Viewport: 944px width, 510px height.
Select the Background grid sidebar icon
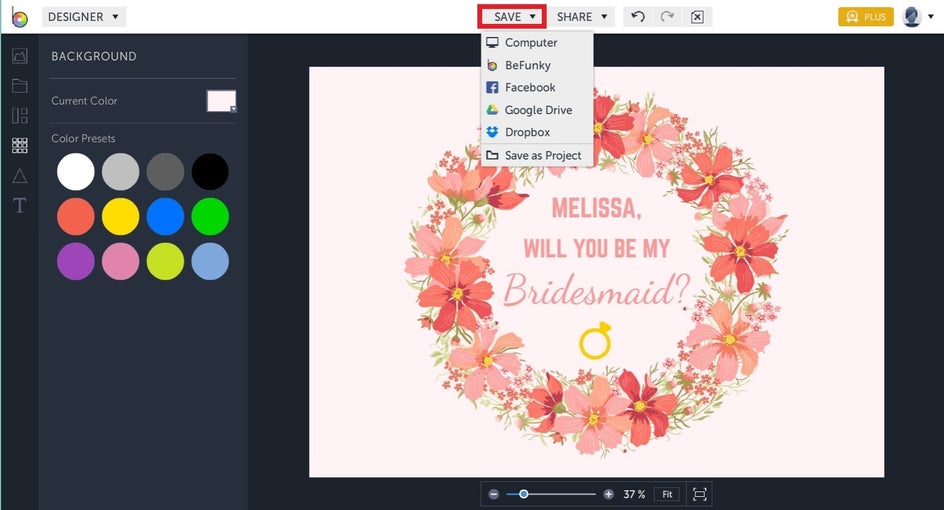[20, 145]
